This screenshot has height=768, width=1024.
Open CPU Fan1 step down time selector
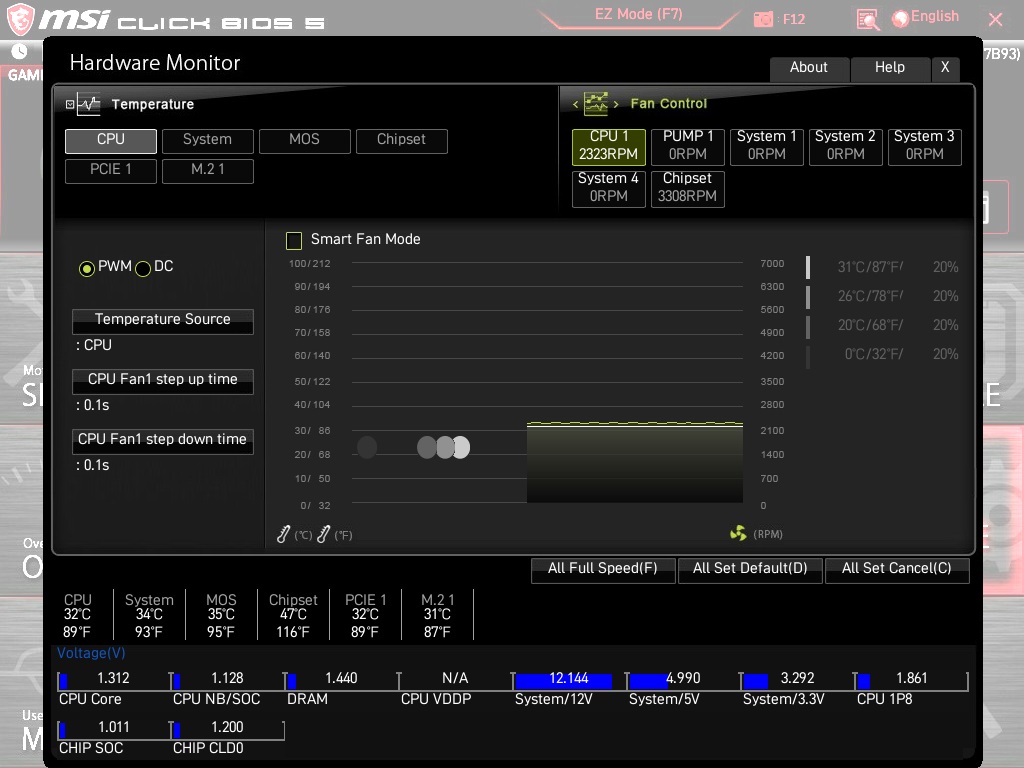(x=163, y=440)
